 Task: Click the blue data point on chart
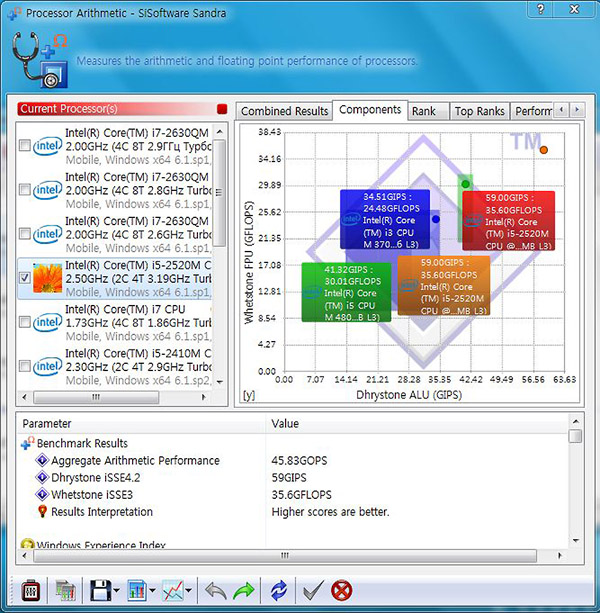tap(436, 219)
